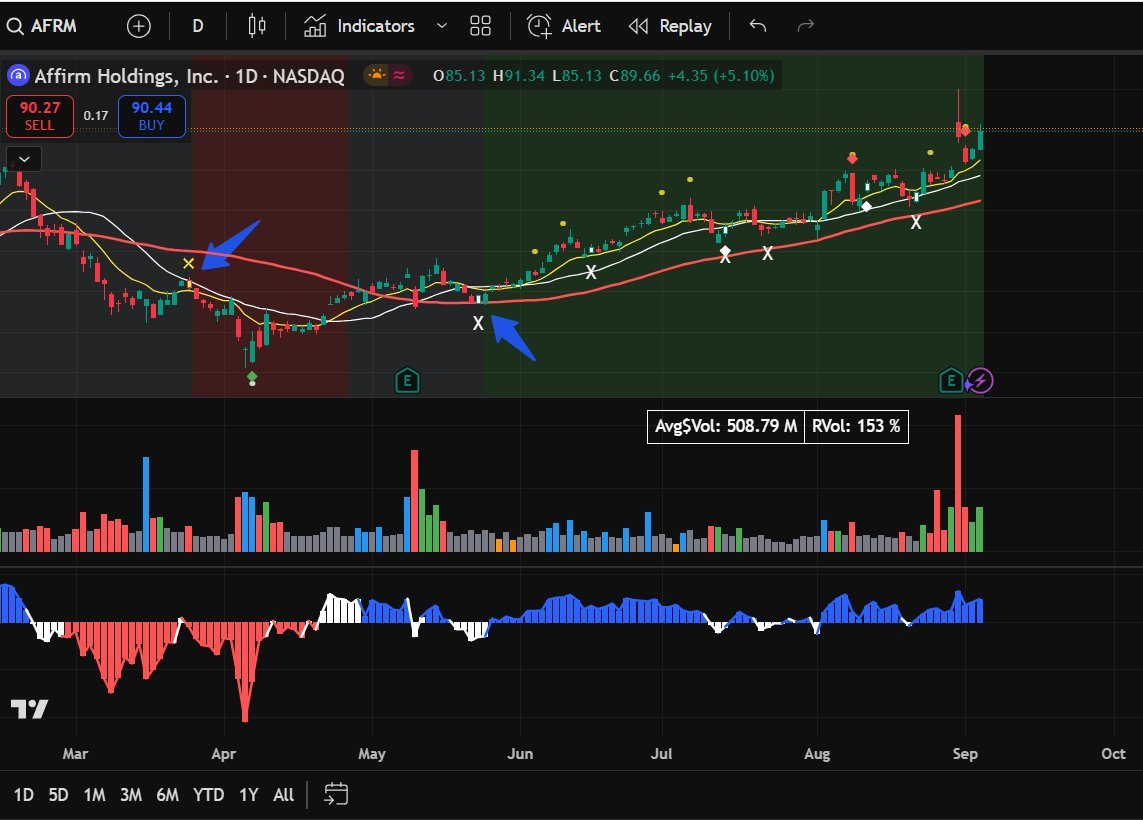Open the D interval dropdown
The height and width of the screenshot is (820, 1143).
coord(198,26)
